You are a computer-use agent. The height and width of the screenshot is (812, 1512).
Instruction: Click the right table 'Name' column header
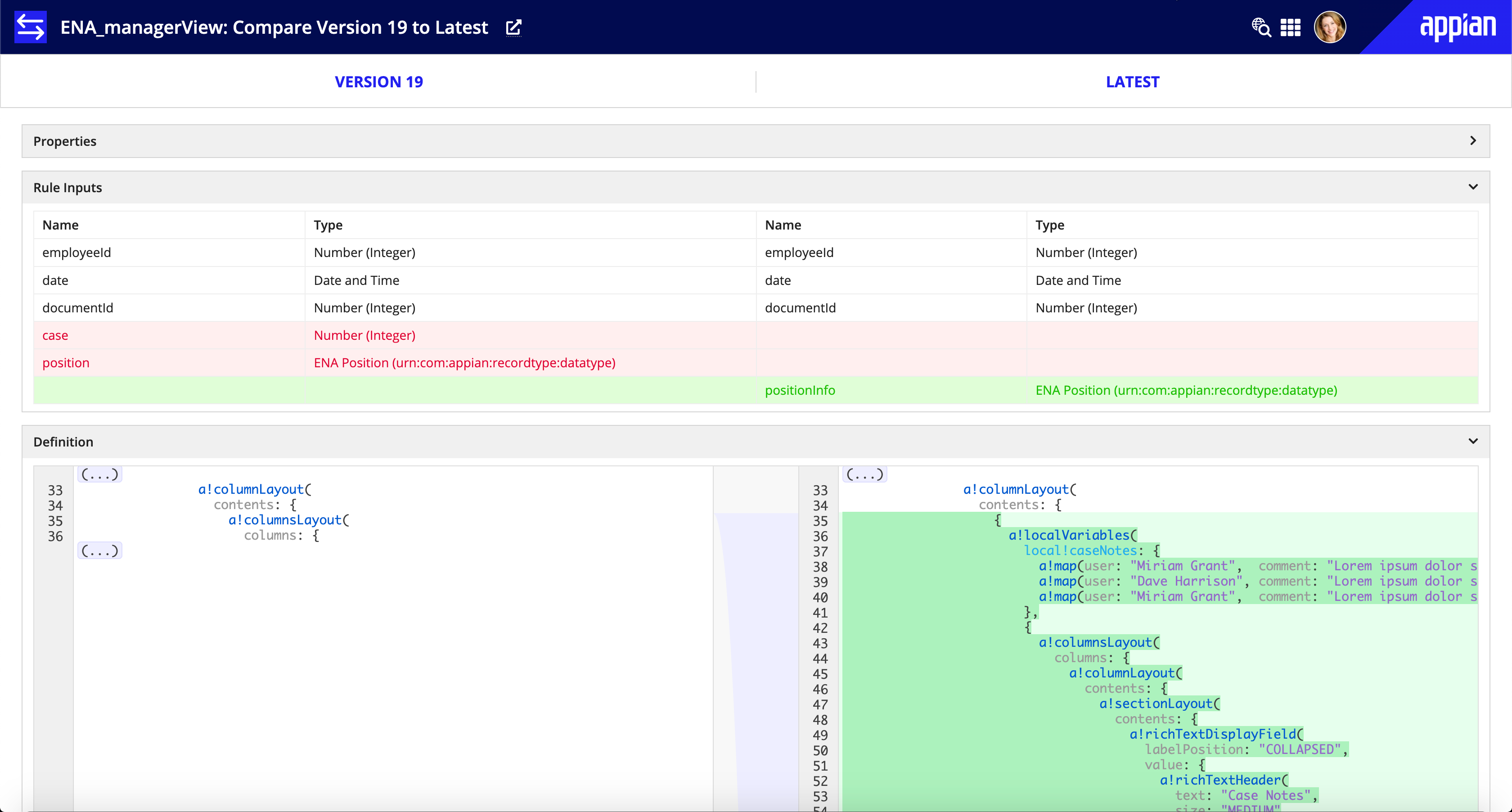[x=783, y=225]
